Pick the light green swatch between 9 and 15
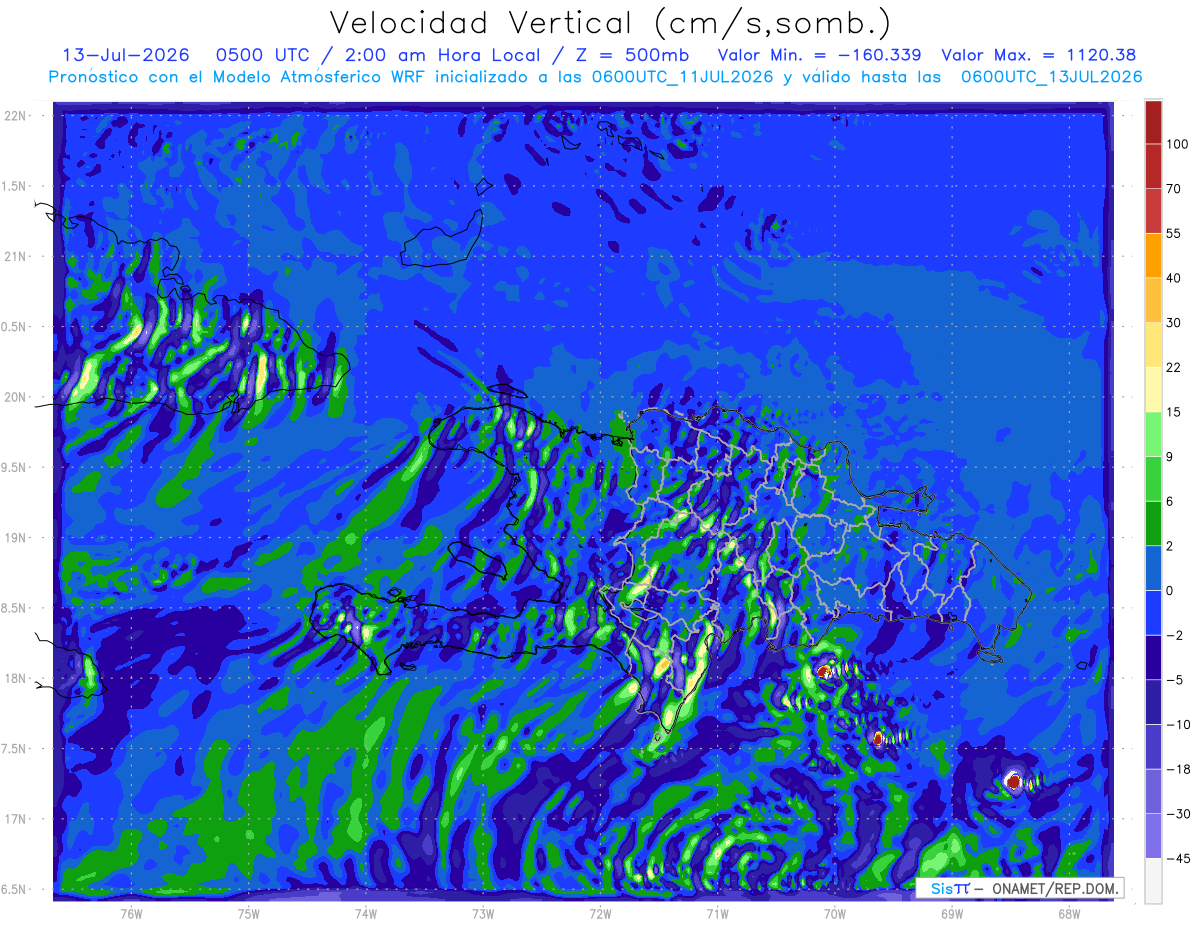This screenshot has width=1200, height=927. click(x=1154, y=434)
